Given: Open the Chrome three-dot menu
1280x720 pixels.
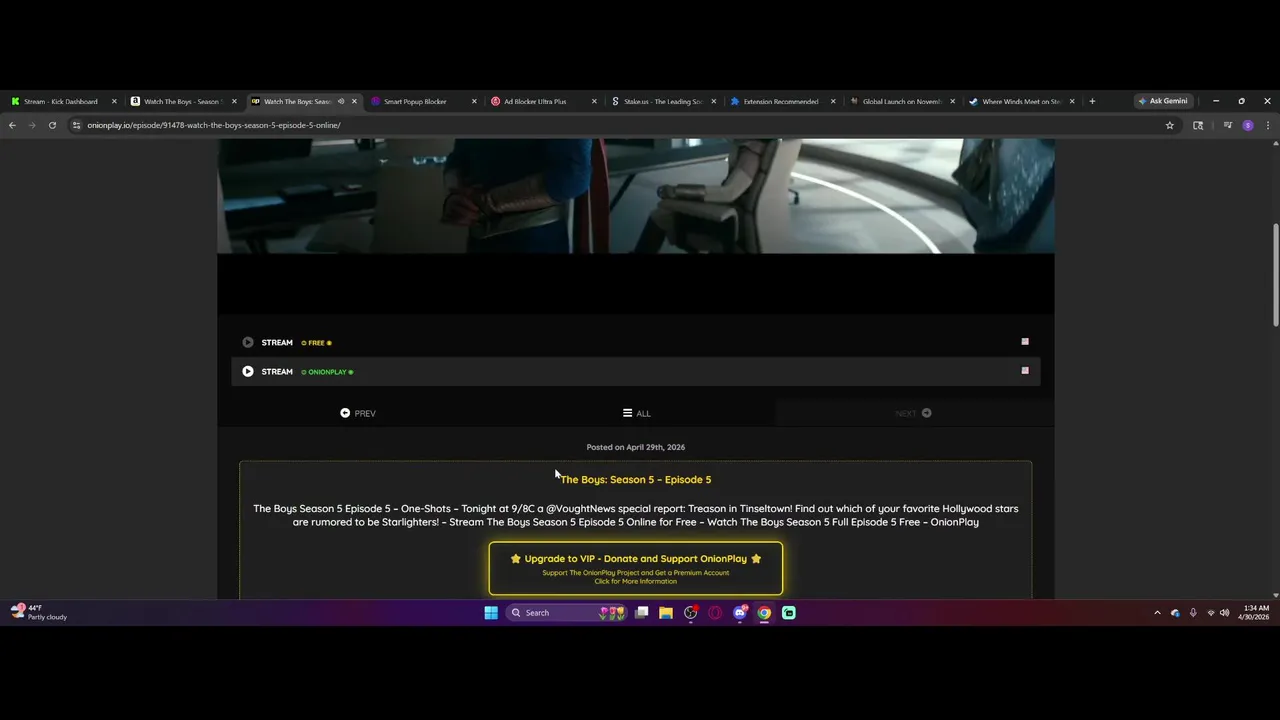Looking at the screenshot, I should 1268,125.
